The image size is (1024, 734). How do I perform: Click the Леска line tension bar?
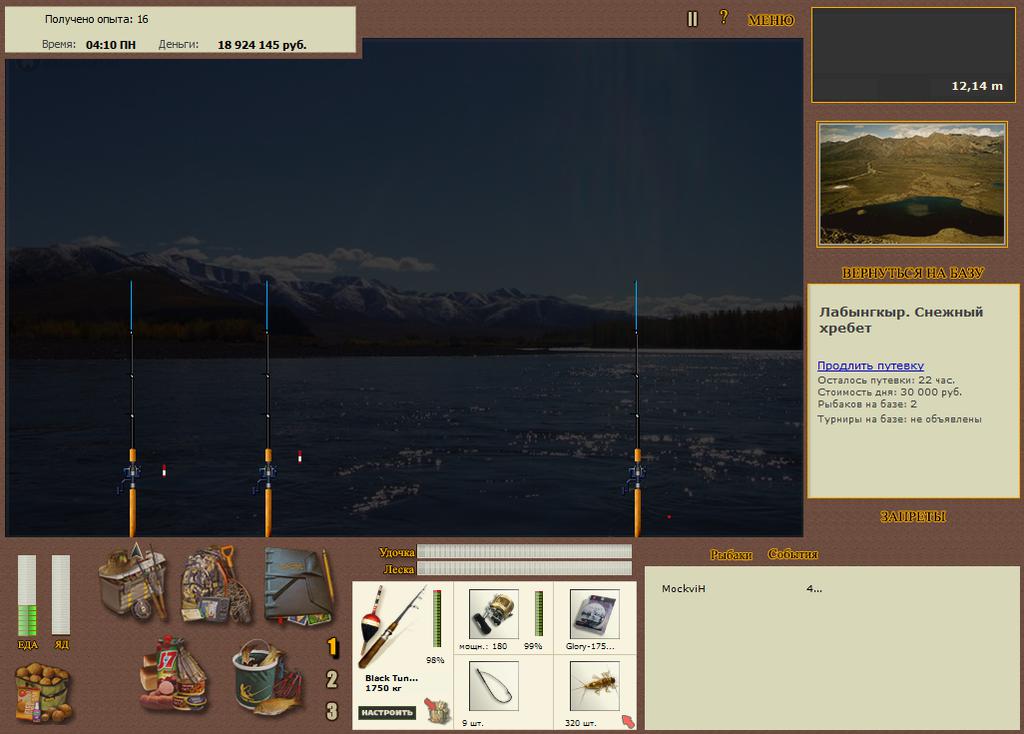524,569
